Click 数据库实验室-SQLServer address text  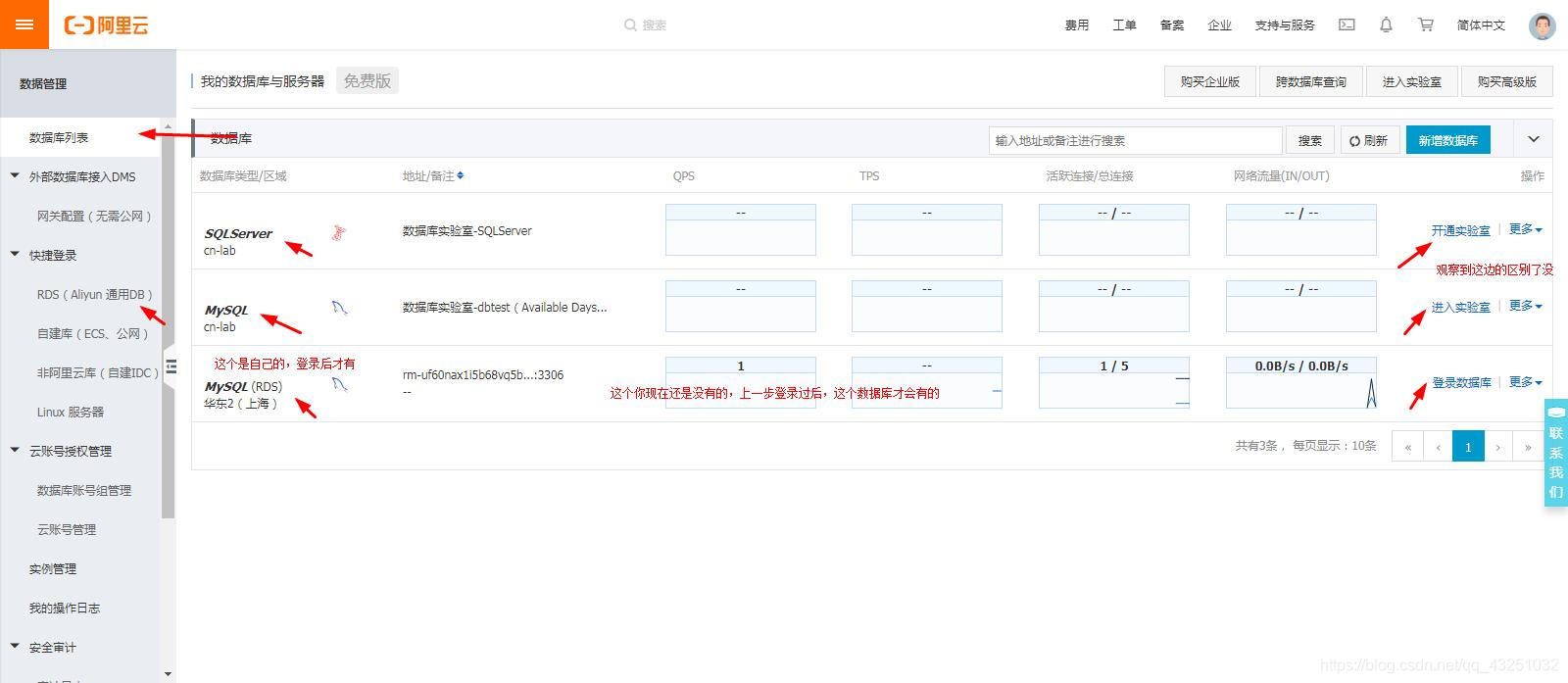pos(466,230)
